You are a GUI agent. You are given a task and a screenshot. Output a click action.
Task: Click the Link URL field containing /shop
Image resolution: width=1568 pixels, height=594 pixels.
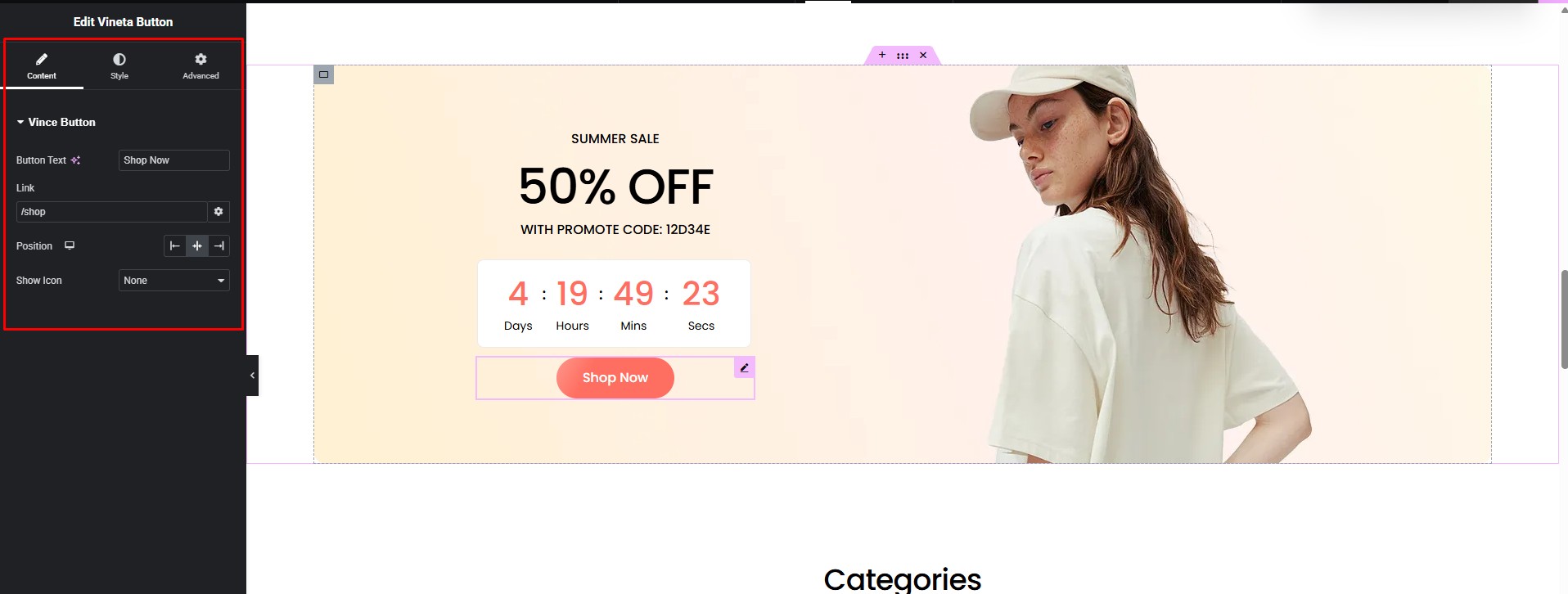111,212
